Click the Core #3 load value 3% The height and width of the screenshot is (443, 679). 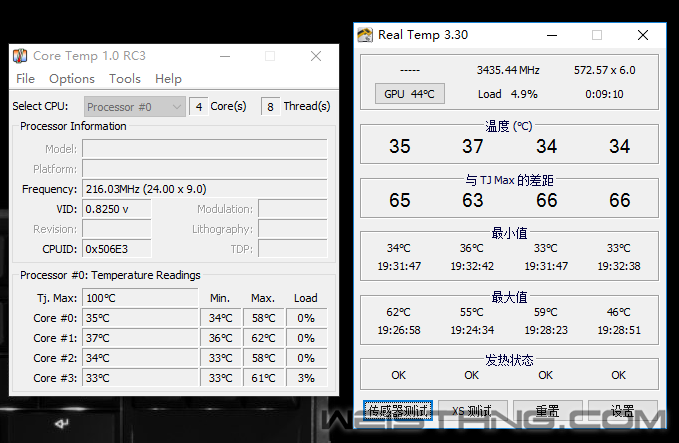(306, 378)
